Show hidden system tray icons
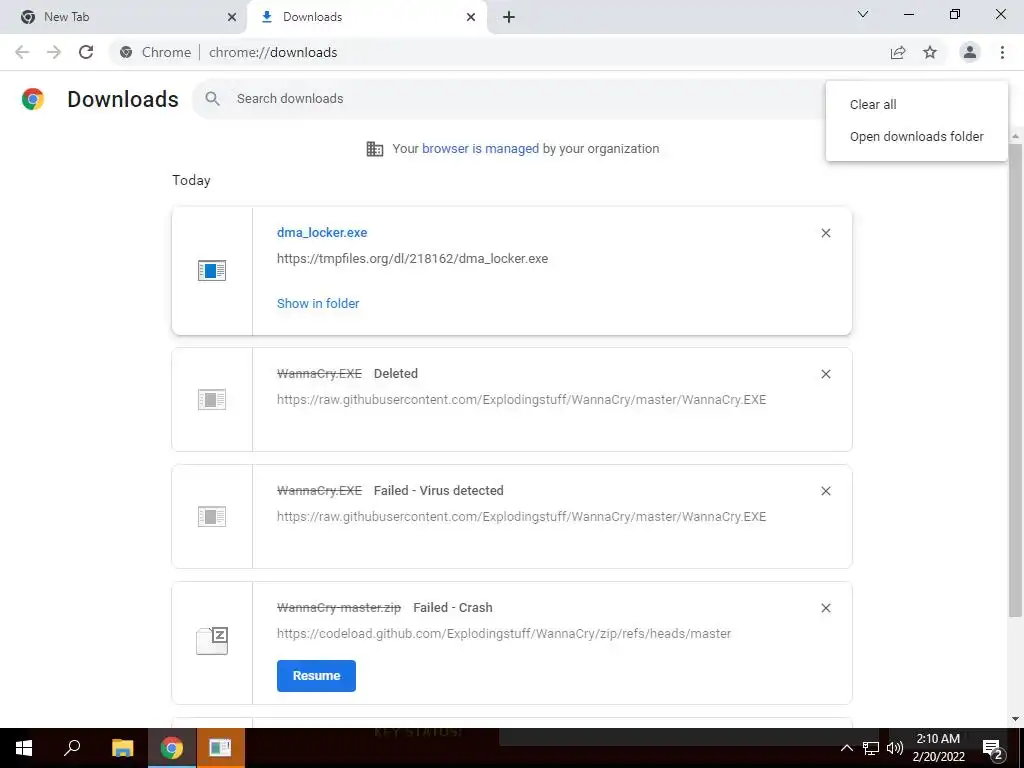This screenshot has width=1024, height=768. [846, 748]
